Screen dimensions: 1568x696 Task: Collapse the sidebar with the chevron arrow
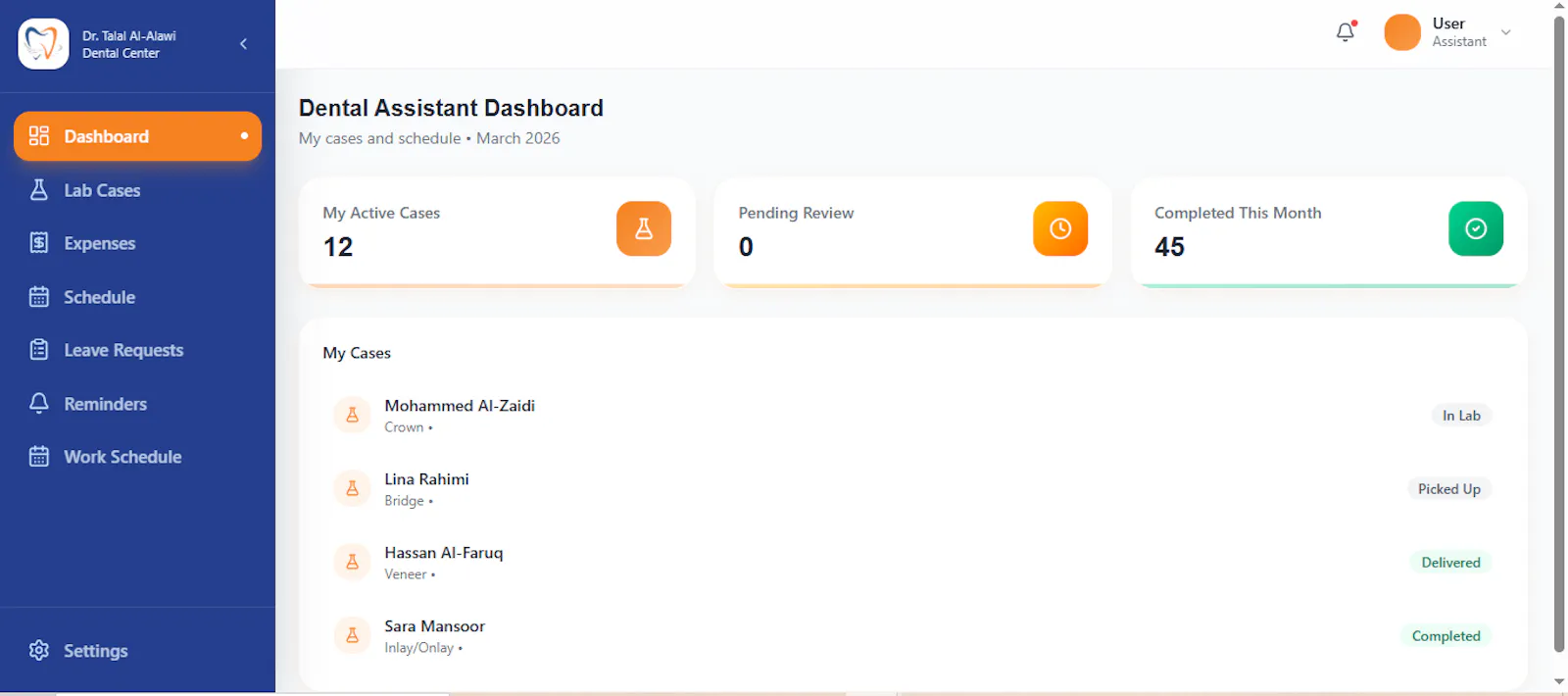click(x=243, y=44)
